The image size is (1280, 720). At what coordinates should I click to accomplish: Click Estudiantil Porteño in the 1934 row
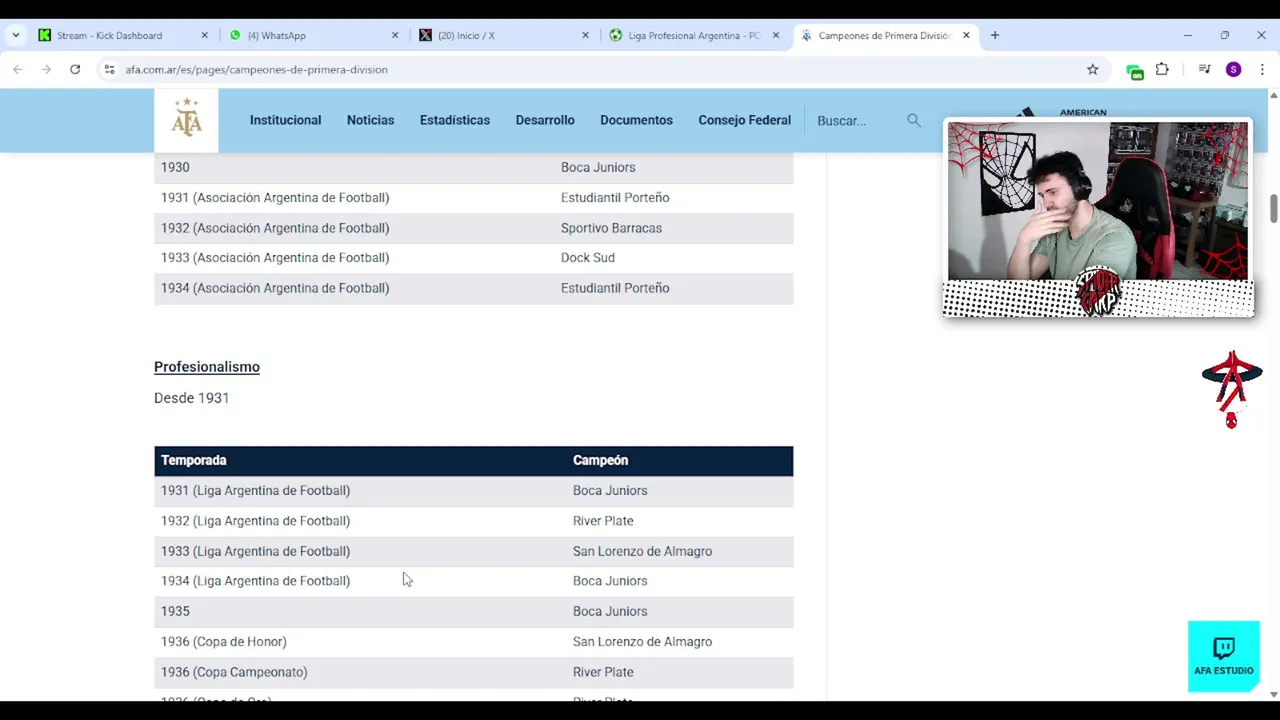tap(615, 288)
